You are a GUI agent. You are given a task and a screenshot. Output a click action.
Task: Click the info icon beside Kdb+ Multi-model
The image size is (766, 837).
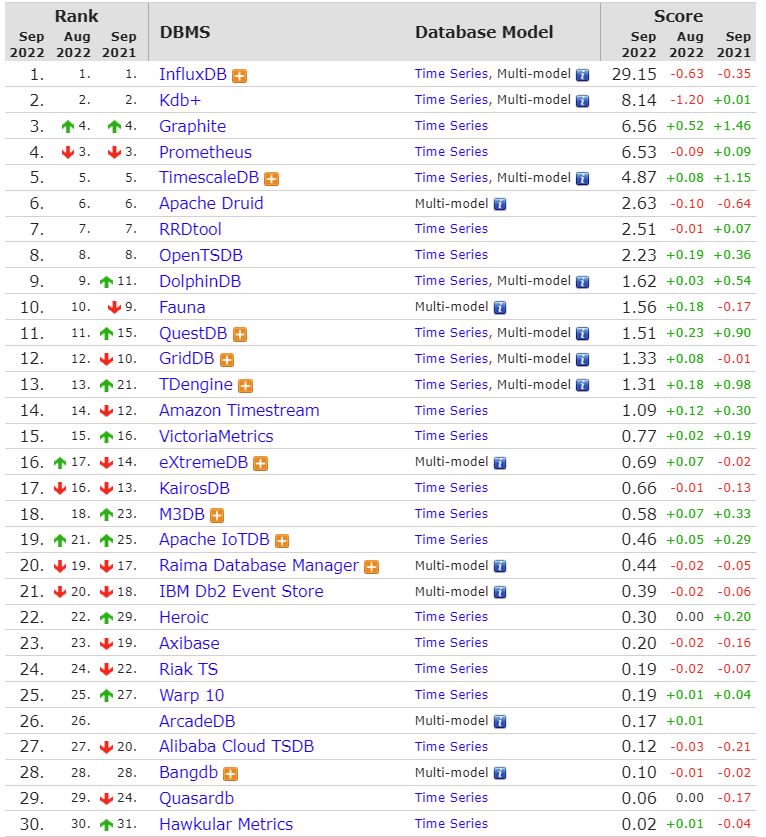tap(582, 101)
